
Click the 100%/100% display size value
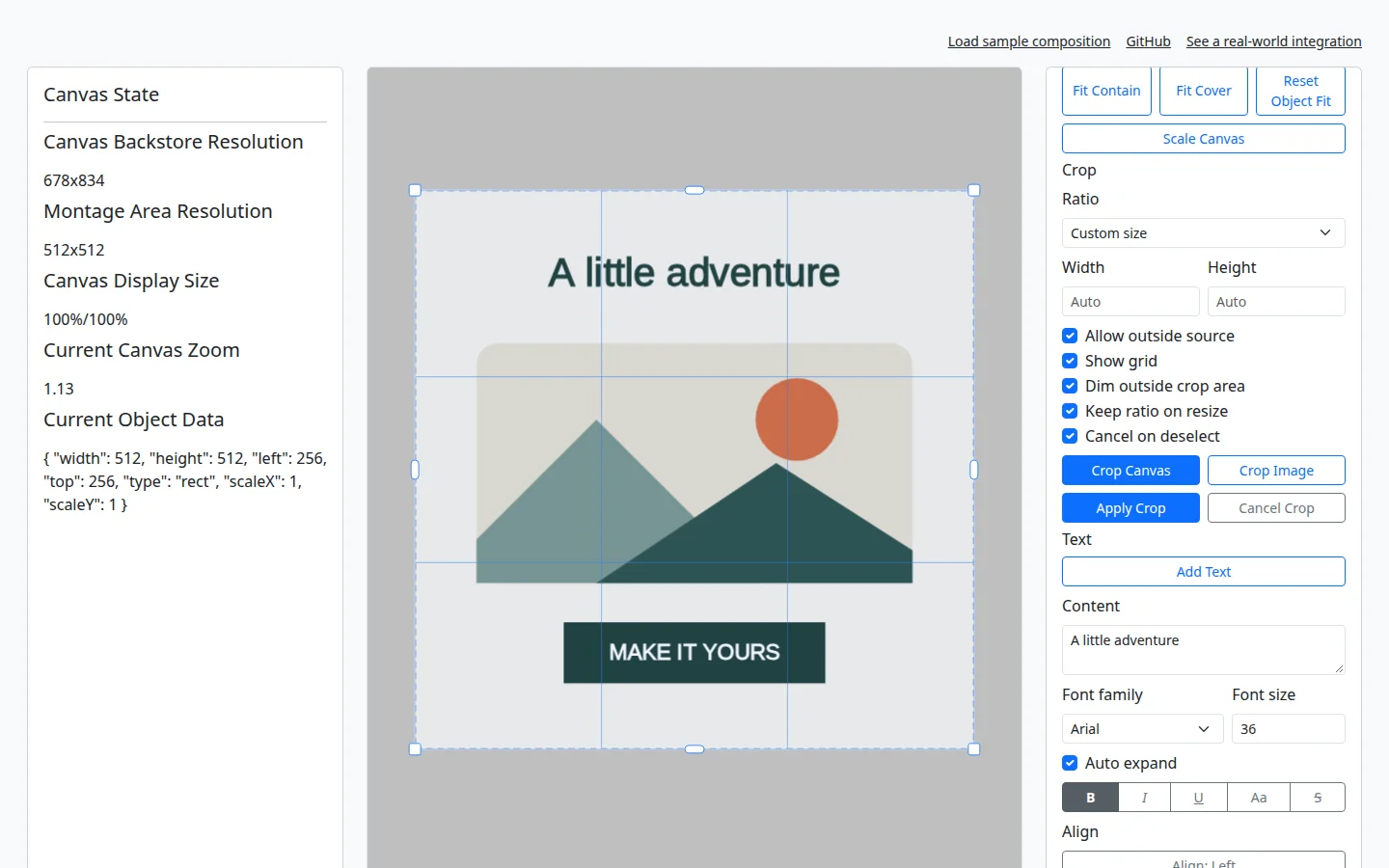pyautogui.click(x=86, y=319)
